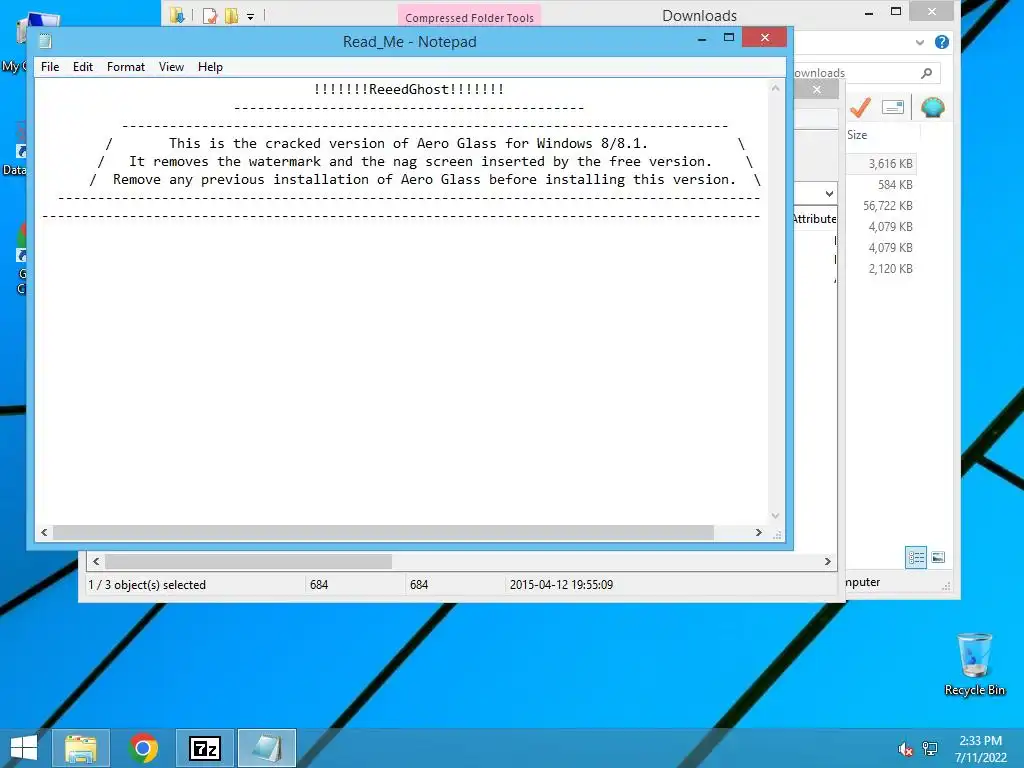Click the Notepad horizontal scrollbar thumb

click(x=383, y=532)
